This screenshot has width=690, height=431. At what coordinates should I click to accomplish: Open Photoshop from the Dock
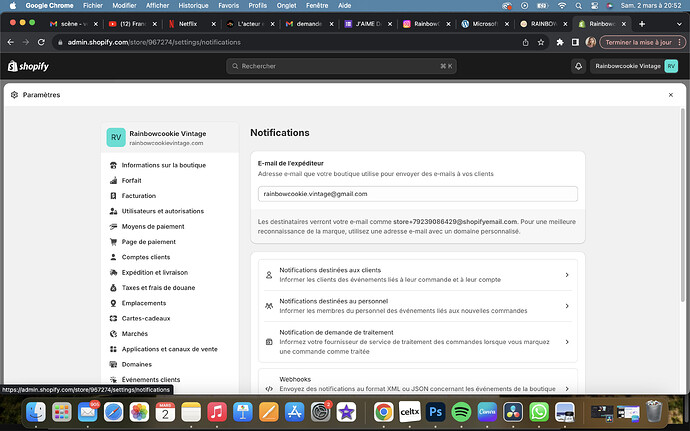point(435,412)
